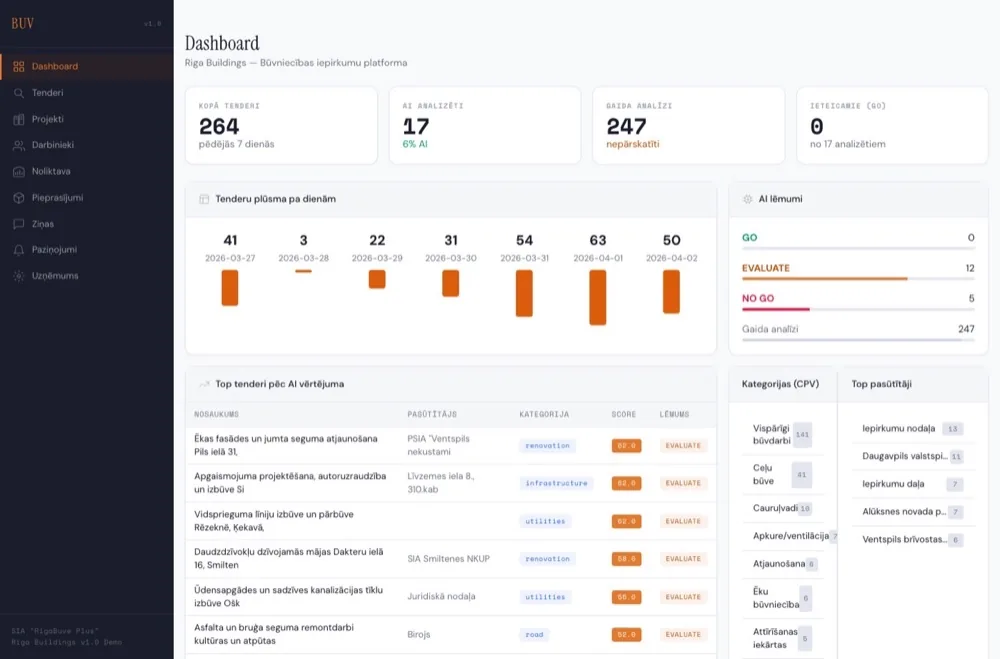Screen dimensions: 1000x659
Task: Open Tenderi via its magnifier icon
Action: click(x=18, y=93)
